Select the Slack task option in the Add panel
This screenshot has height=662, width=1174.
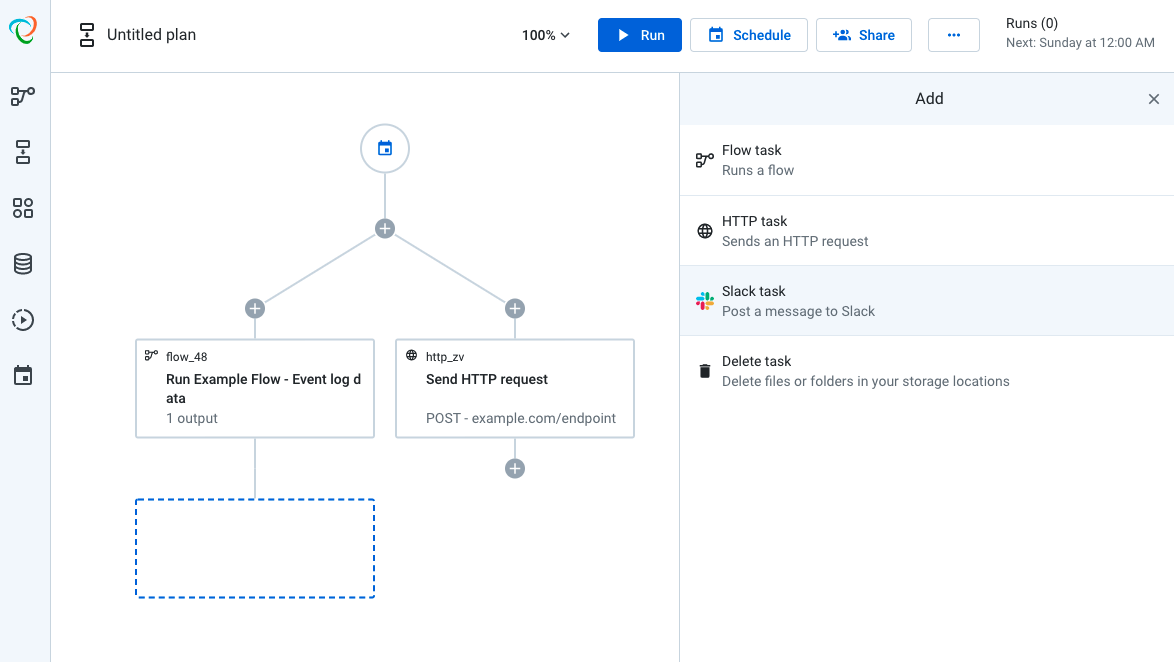928,300
